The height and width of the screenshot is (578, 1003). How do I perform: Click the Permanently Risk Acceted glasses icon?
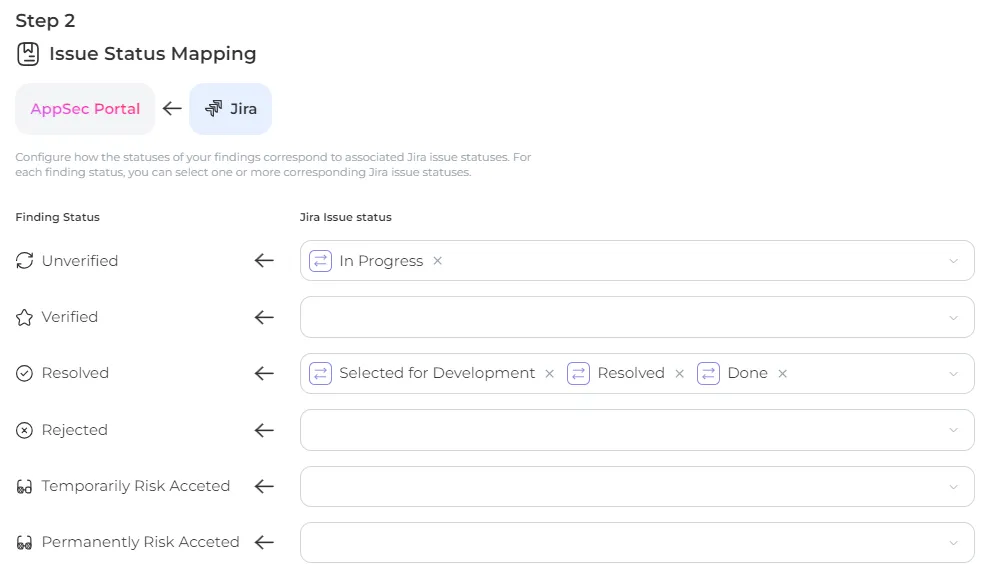point(25,543)
